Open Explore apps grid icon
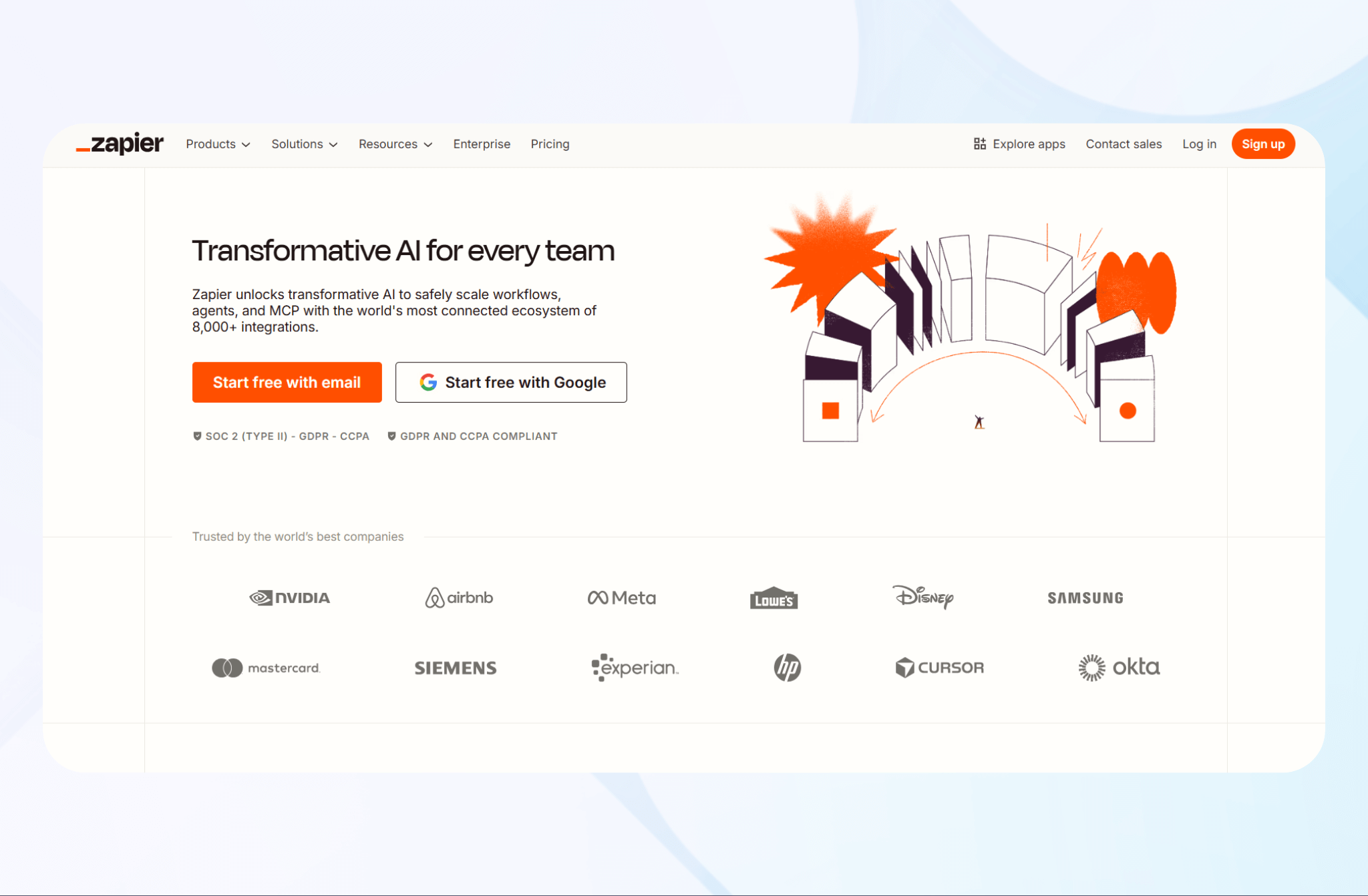1368x896 pixels. [979, 144]
